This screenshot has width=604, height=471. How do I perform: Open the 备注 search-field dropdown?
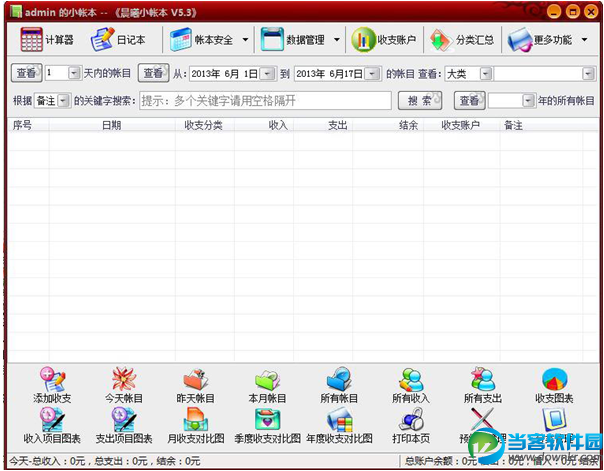(x=63, y=101)
